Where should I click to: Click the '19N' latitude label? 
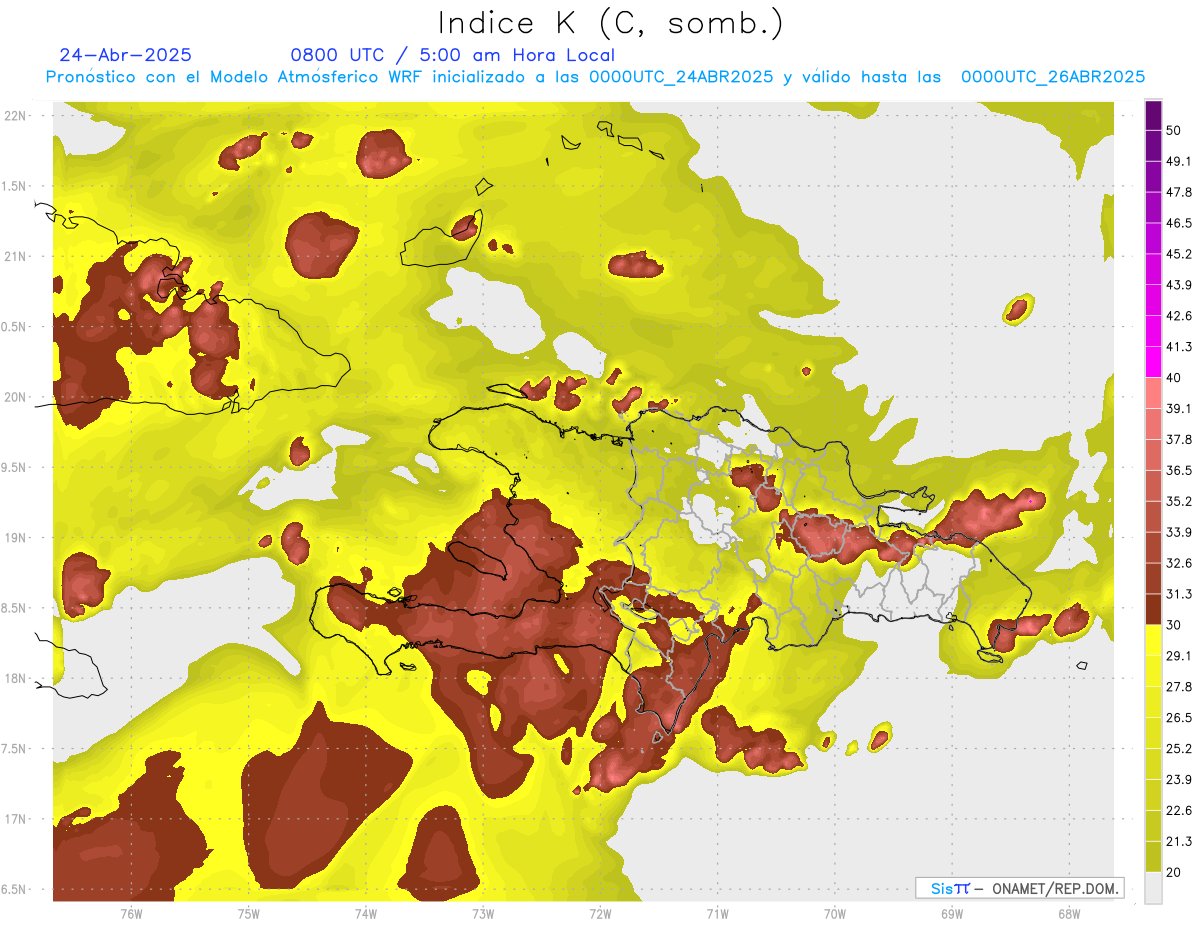[x=15, y=538]
